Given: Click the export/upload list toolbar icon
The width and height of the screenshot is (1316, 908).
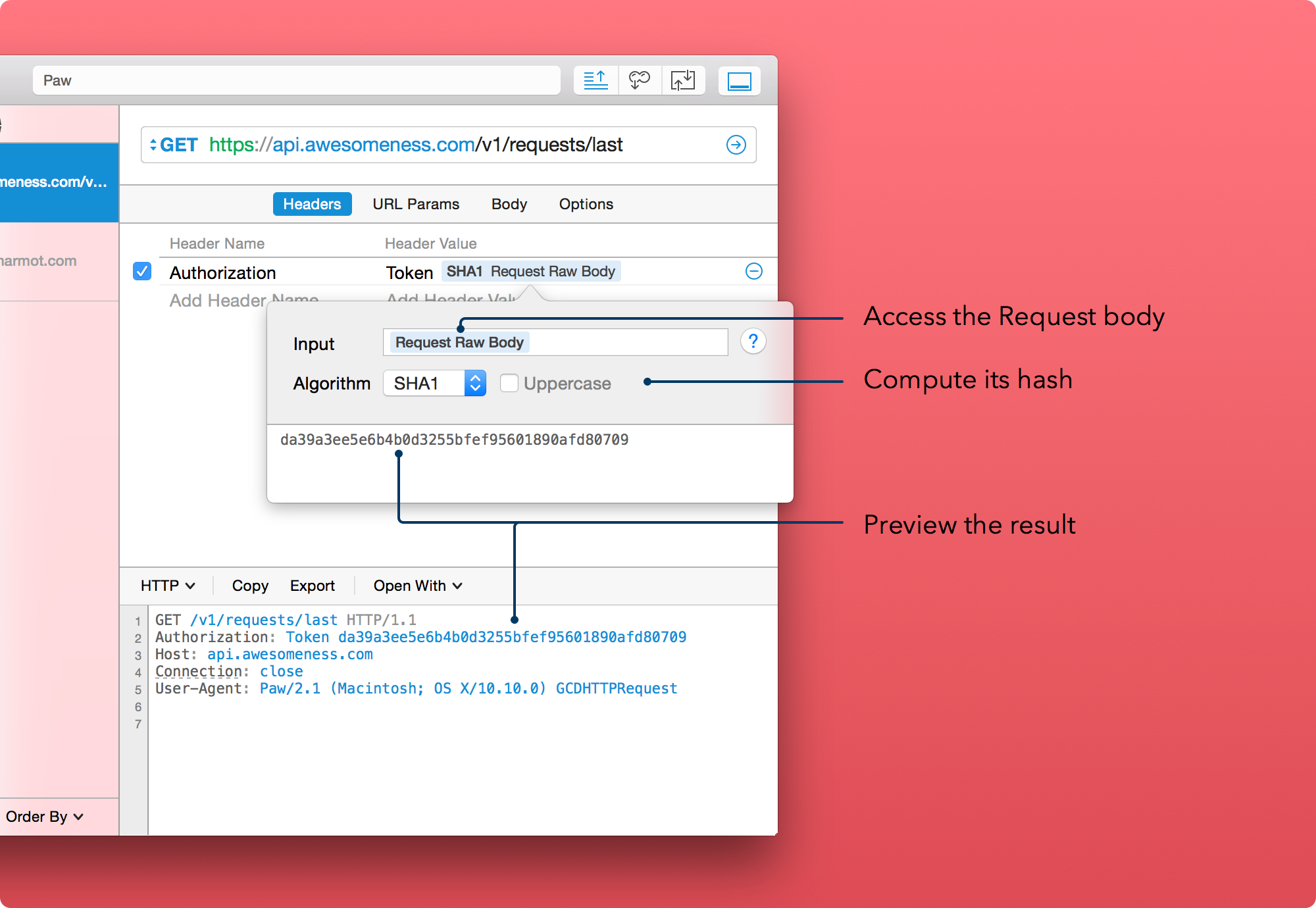Looking at the screenshot, I should click(x=595, y=80).
